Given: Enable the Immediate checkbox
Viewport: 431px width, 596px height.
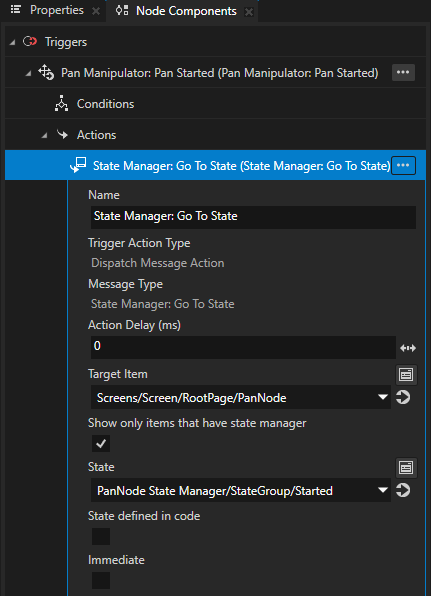Looking at the screenshot, I should (x=101, y=580).
